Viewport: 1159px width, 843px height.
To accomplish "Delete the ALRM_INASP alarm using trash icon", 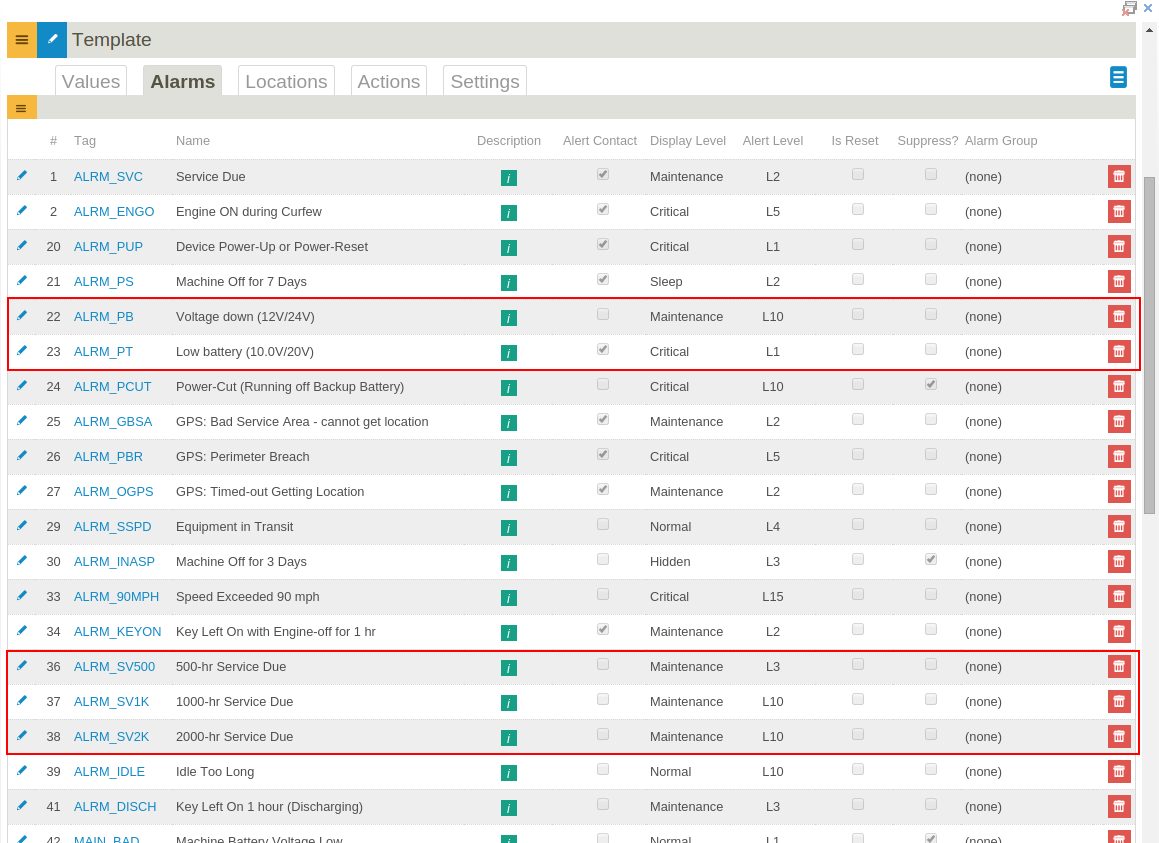I will (1119, 561).
